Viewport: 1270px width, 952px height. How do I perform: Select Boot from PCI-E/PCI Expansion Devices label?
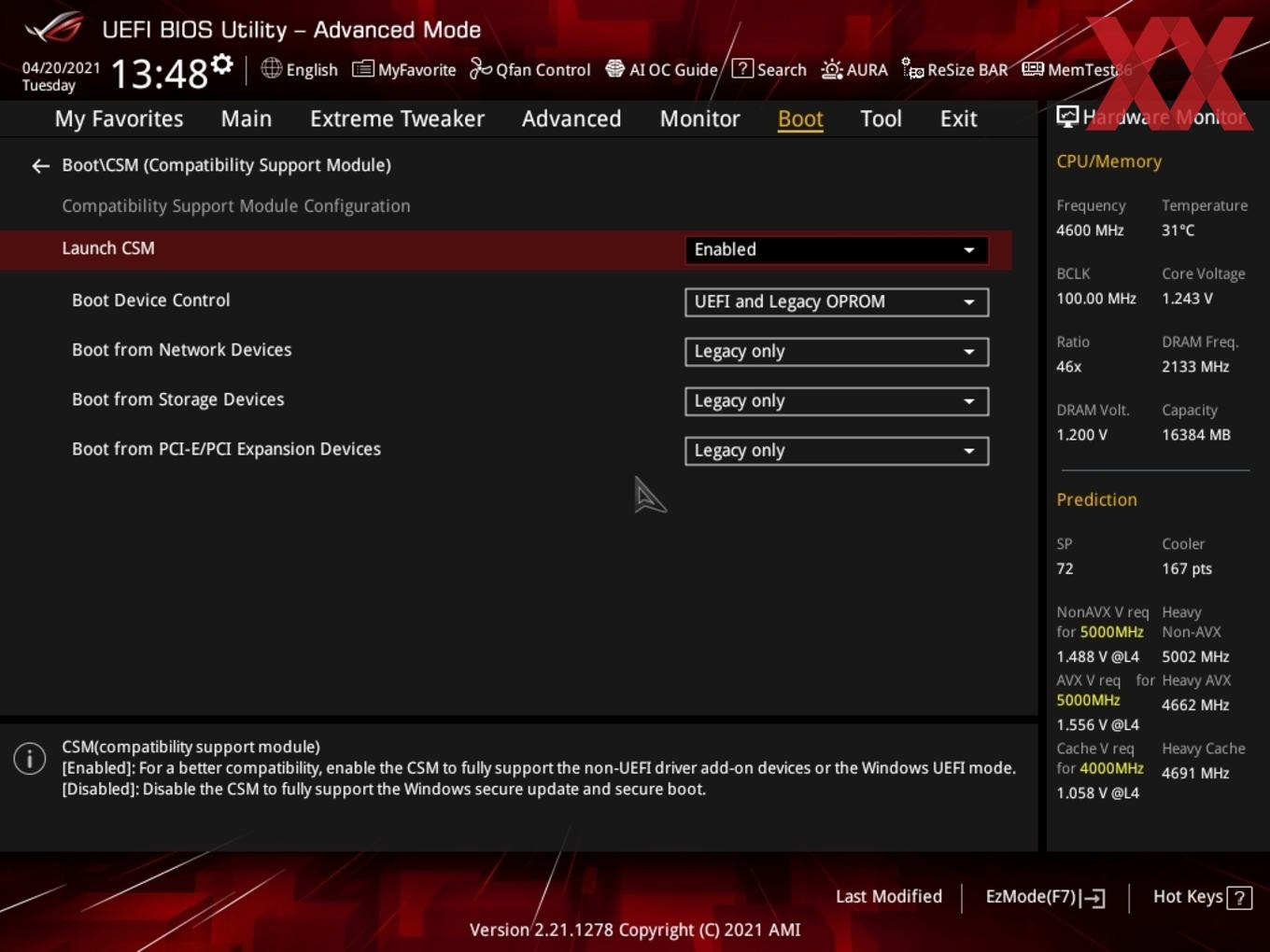[226, 449]
